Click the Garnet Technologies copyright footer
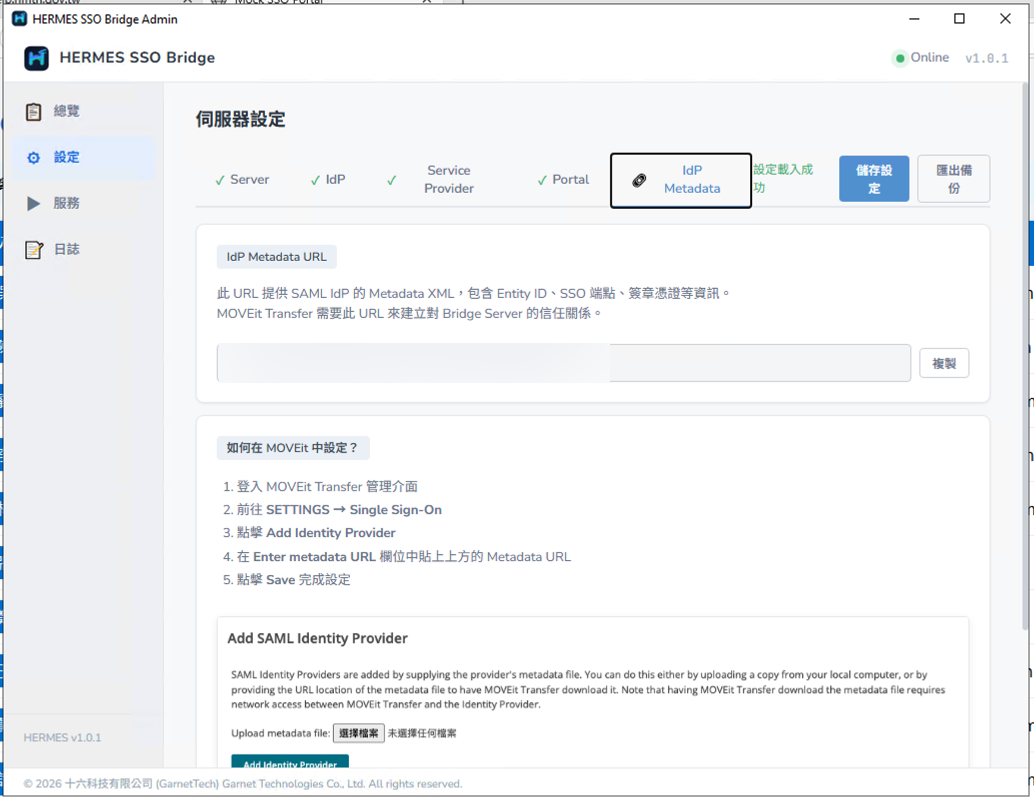Image resolution: width=1034 pixels, height=801 pixels. click(243, 785)
